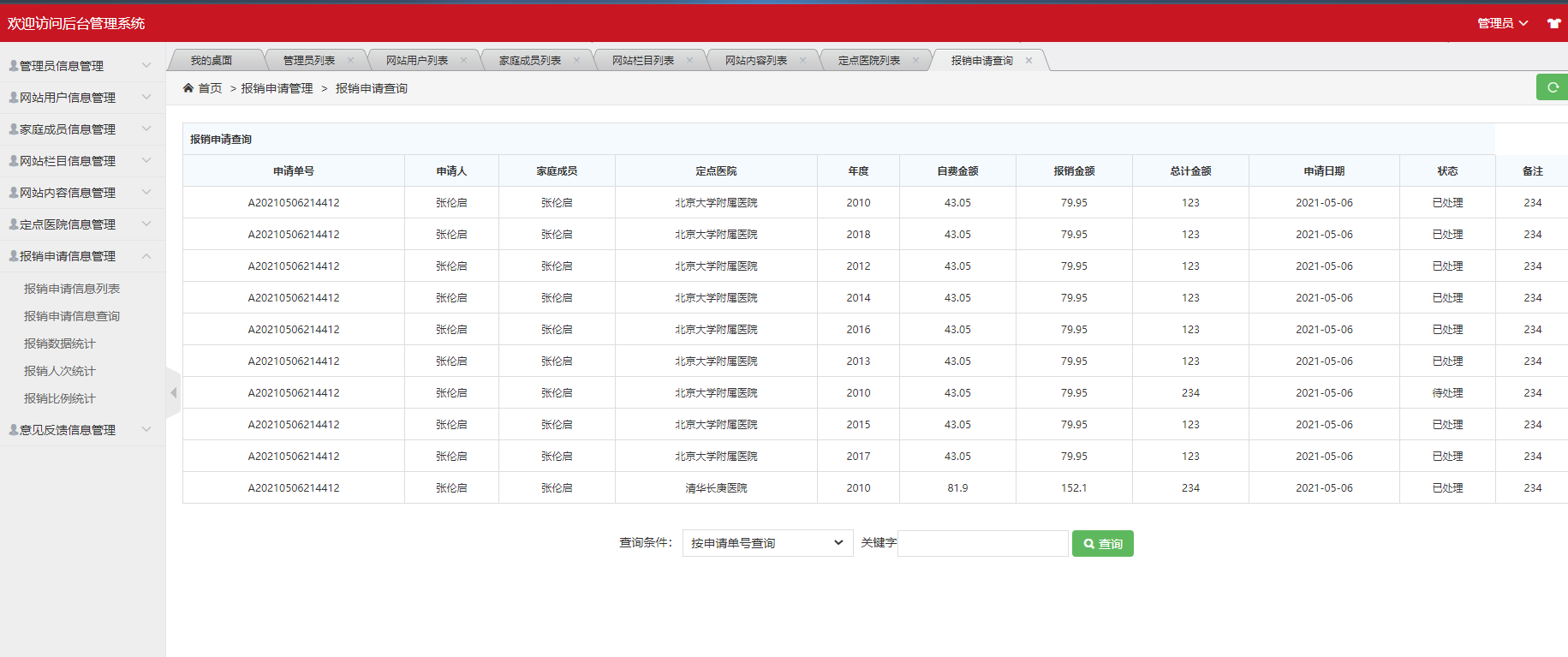The image size is (1568, 657).
Task: Open 报销比例统计 submenu link
Action: 60,398
